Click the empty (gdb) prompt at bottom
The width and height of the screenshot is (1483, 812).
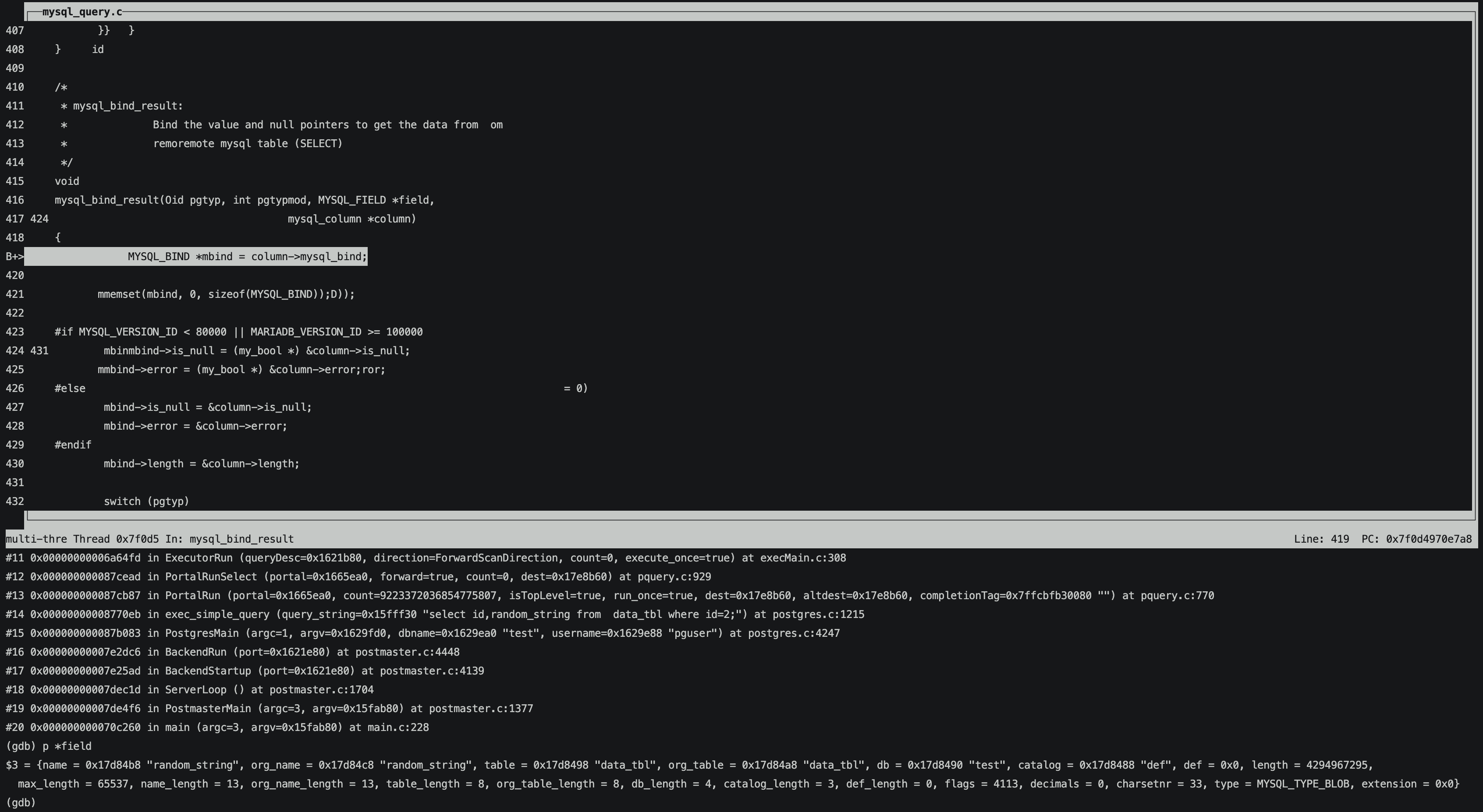coord(21,803)
